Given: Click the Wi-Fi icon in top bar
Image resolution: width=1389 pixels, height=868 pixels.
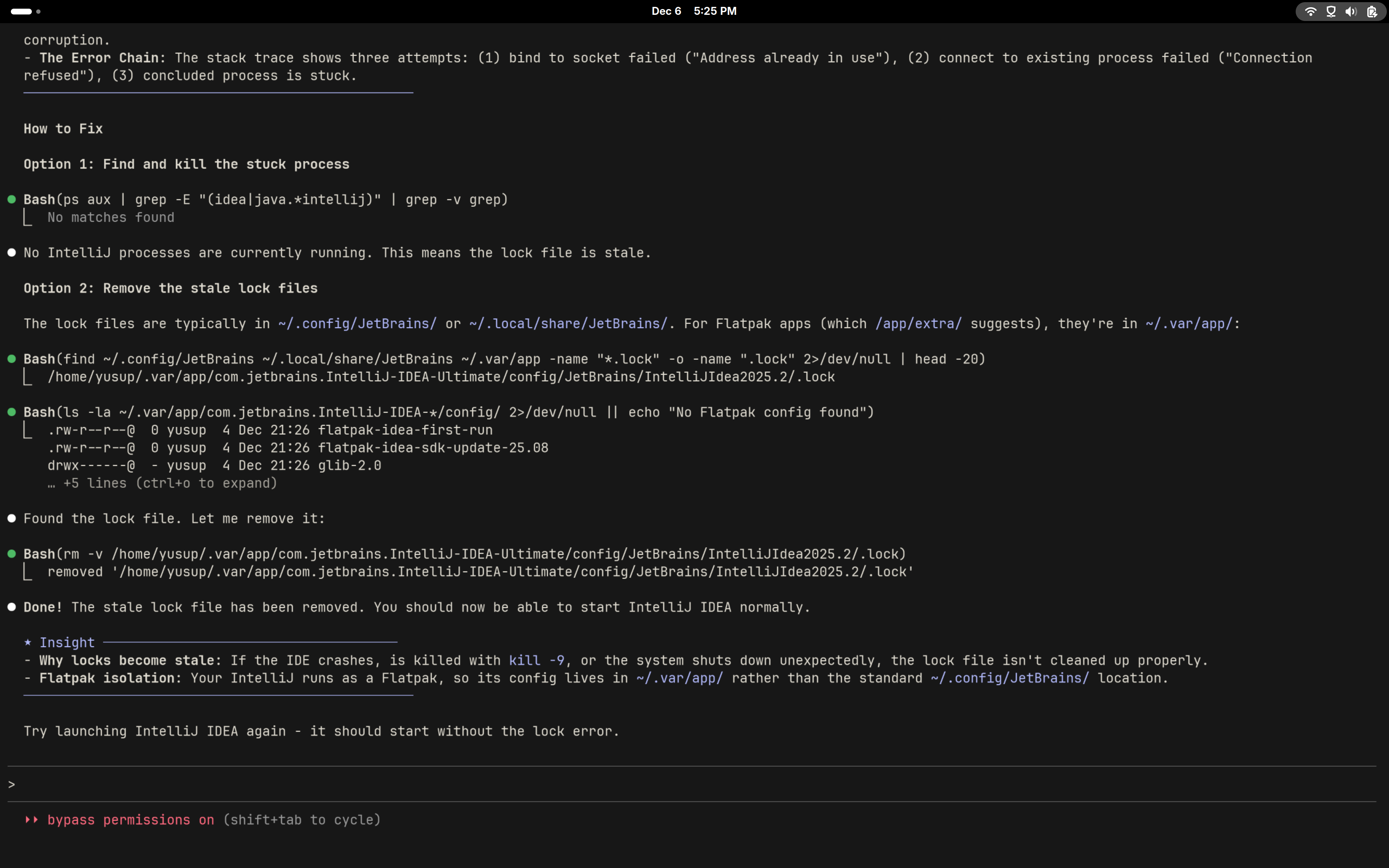Looking at the screenshot, I should (x=1311, y=12).
